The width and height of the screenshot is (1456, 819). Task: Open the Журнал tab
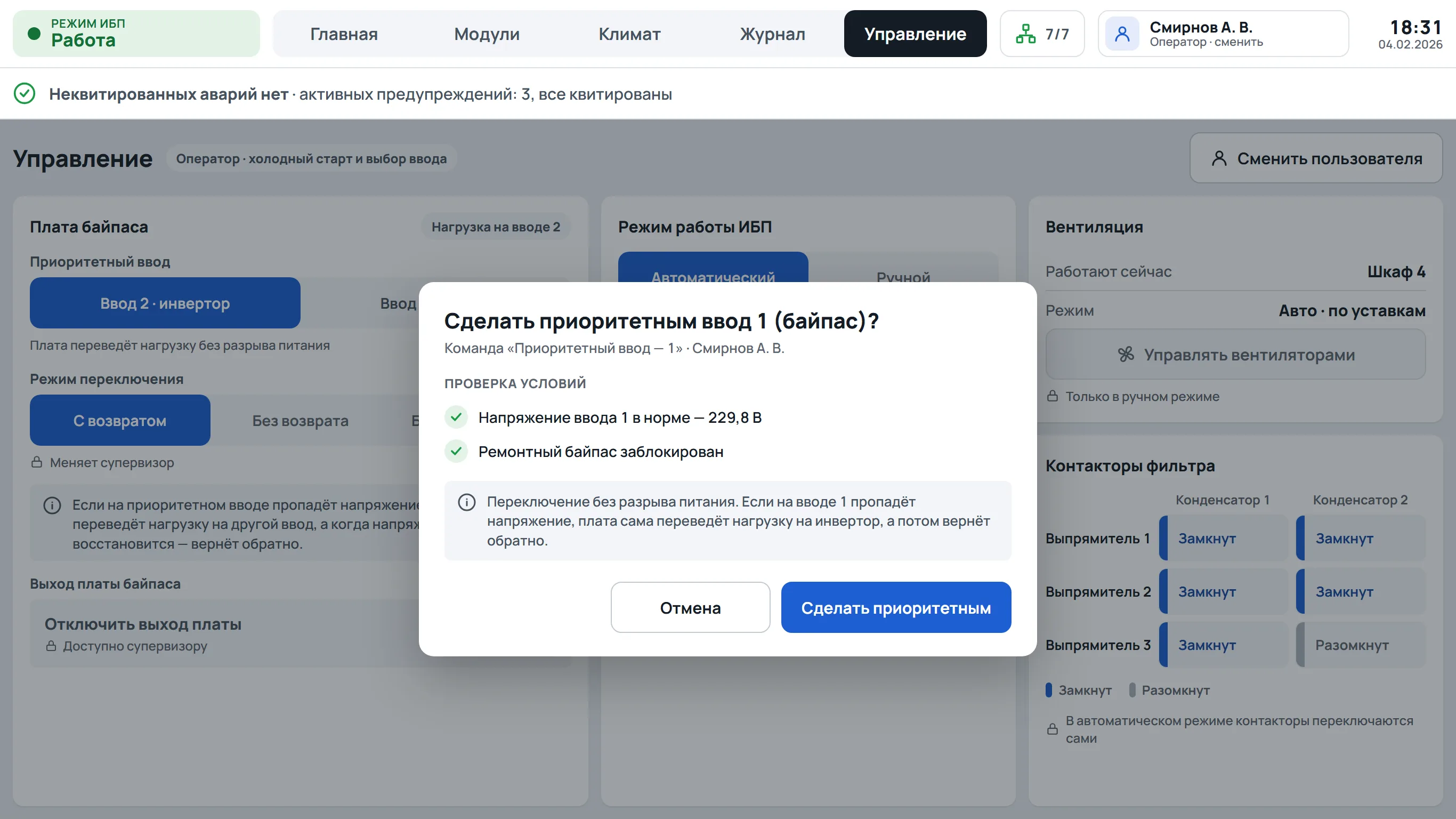pos(773,34)
